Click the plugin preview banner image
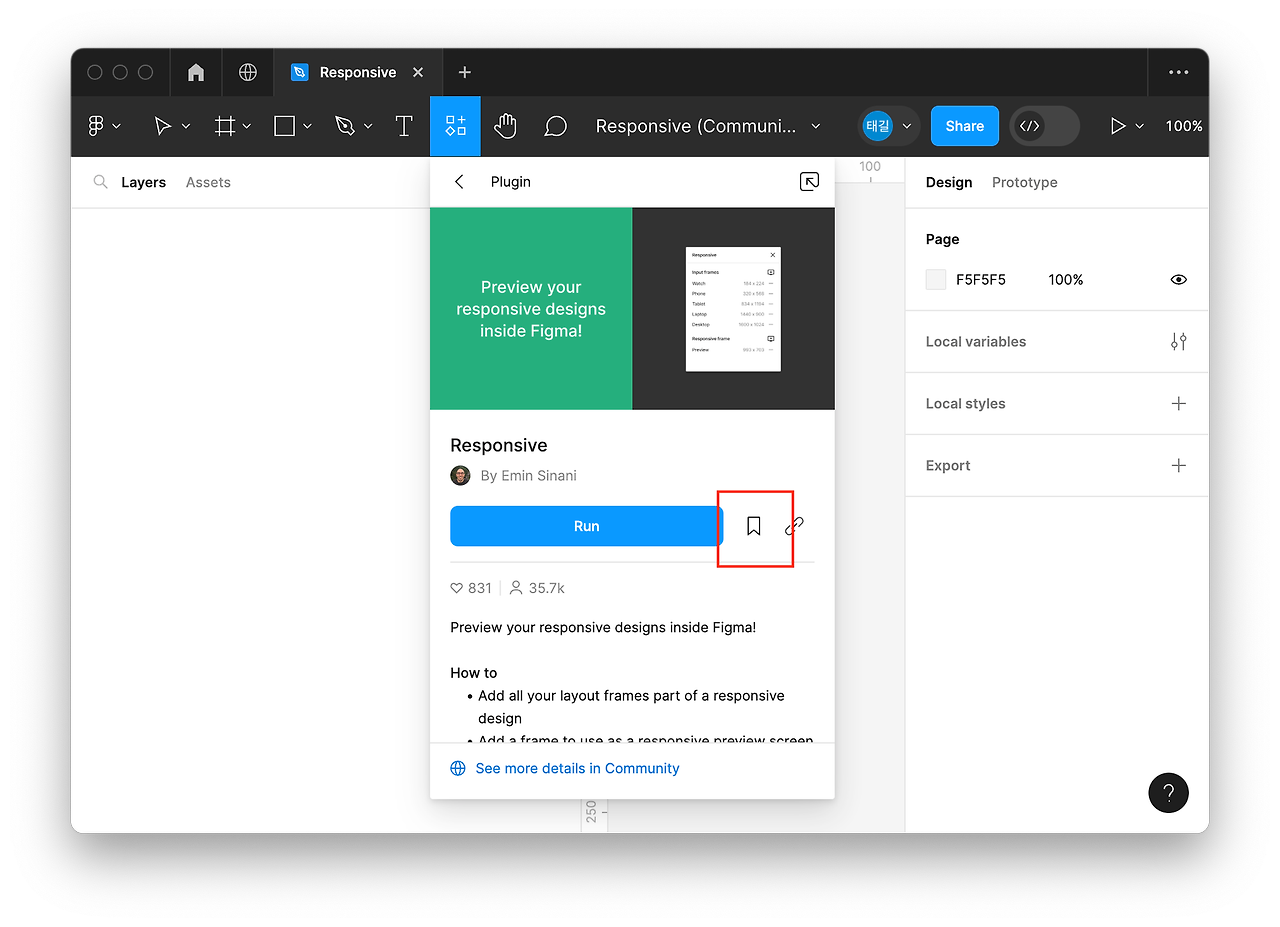Viewport: 1280px width, 927px height. [632, 308]
